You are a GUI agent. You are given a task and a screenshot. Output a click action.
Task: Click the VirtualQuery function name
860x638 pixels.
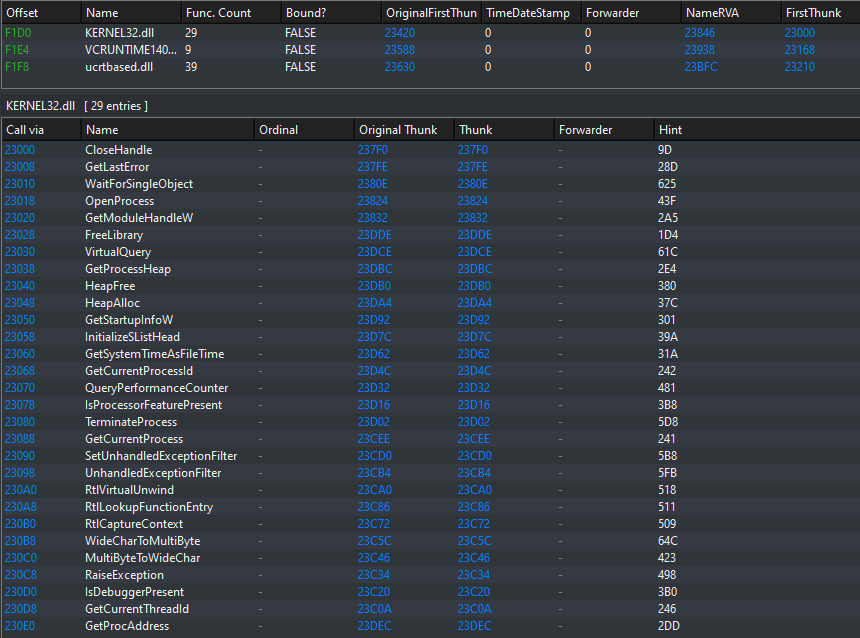pyautogui.click(x=118, y=252)
